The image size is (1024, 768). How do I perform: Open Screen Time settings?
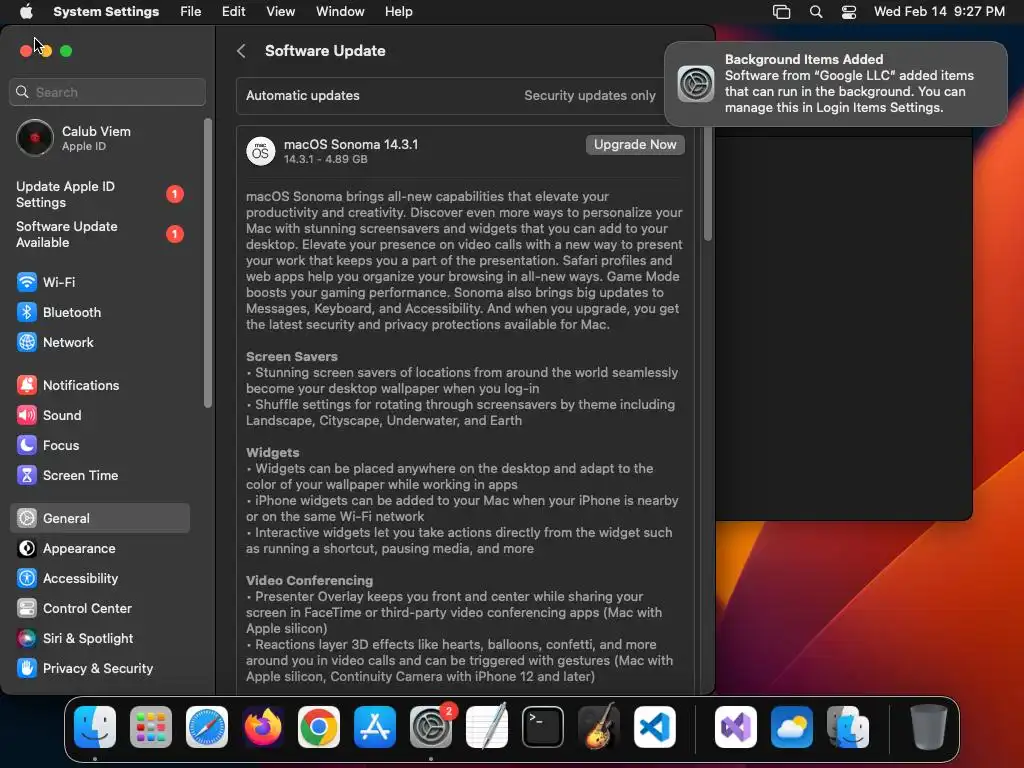click(x=99, y=475)
